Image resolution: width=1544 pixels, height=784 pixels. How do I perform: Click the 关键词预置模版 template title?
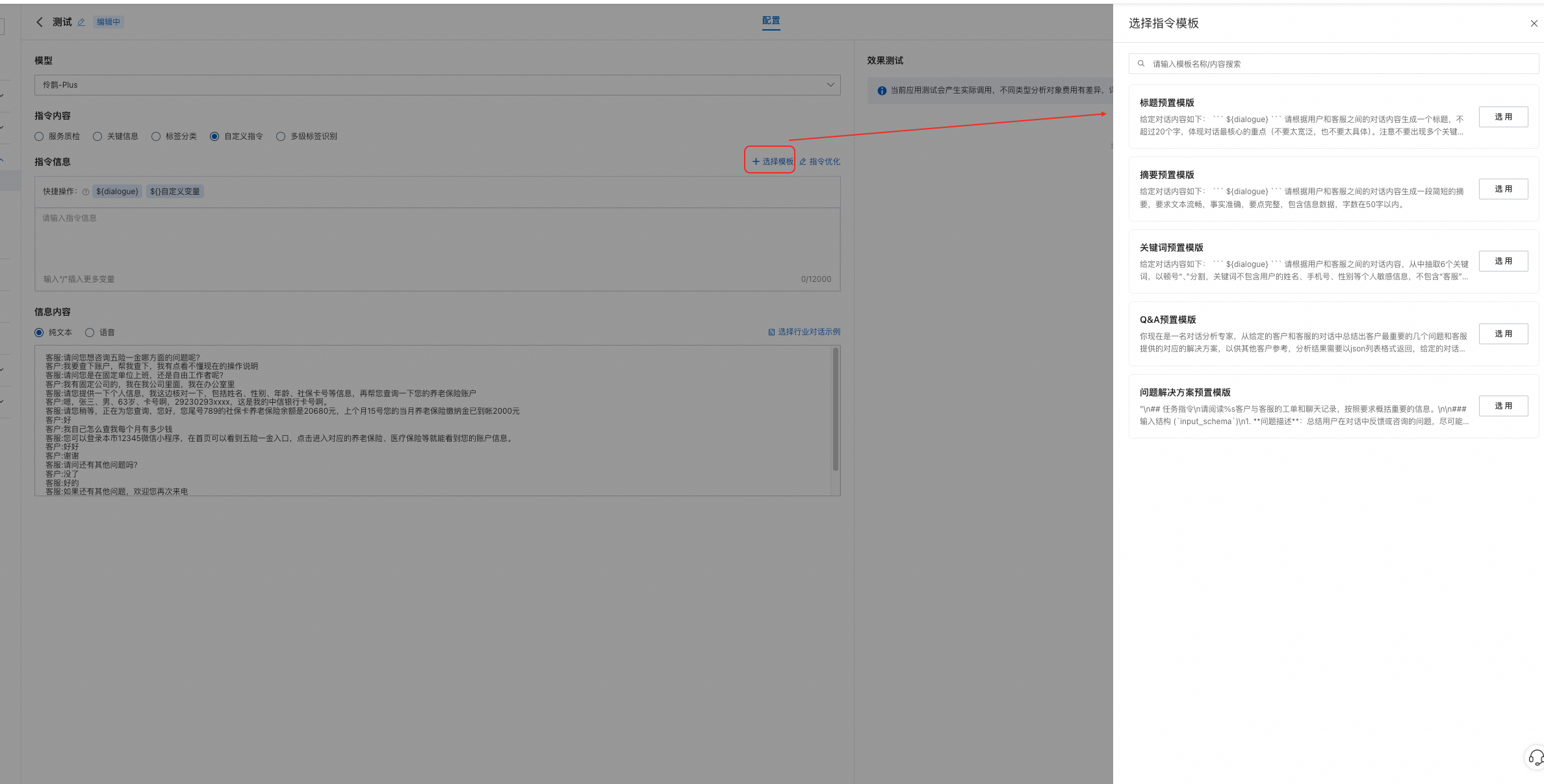[x=1172, y=247]
